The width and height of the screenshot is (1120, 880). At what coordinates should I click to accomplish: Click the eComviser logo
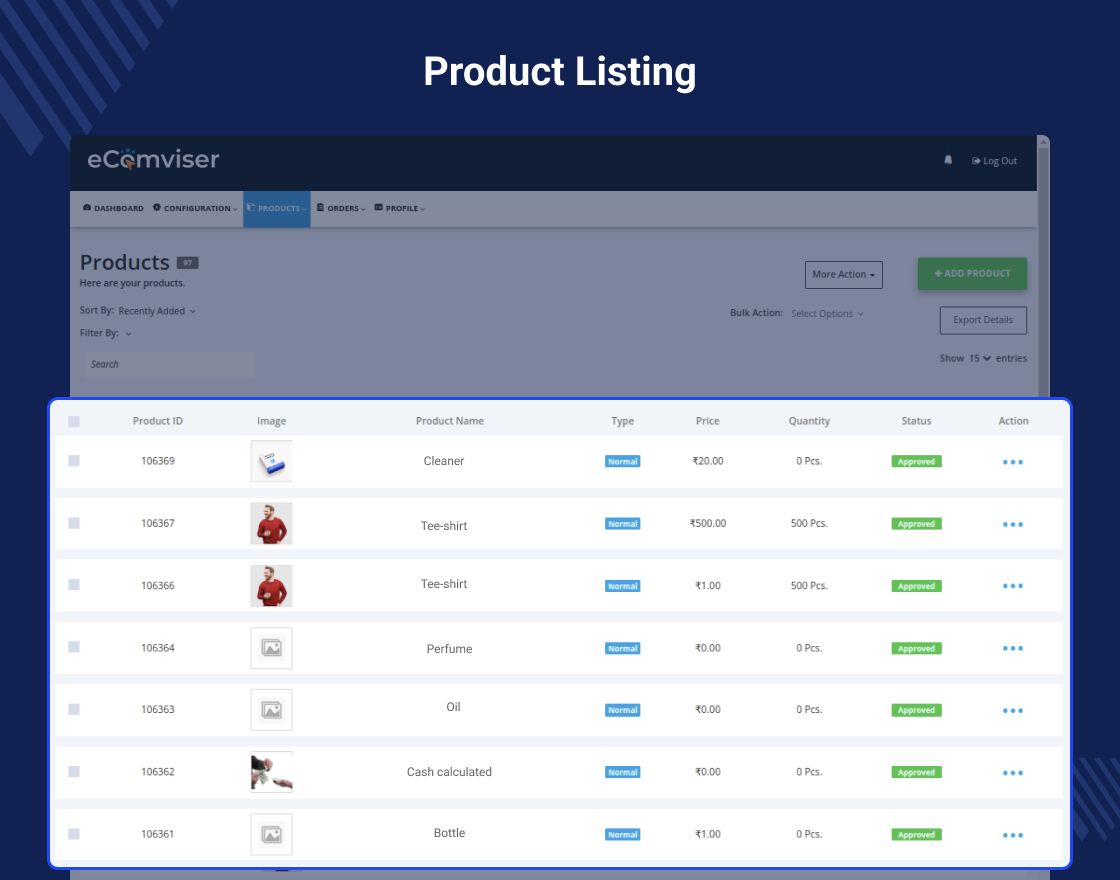153,159
